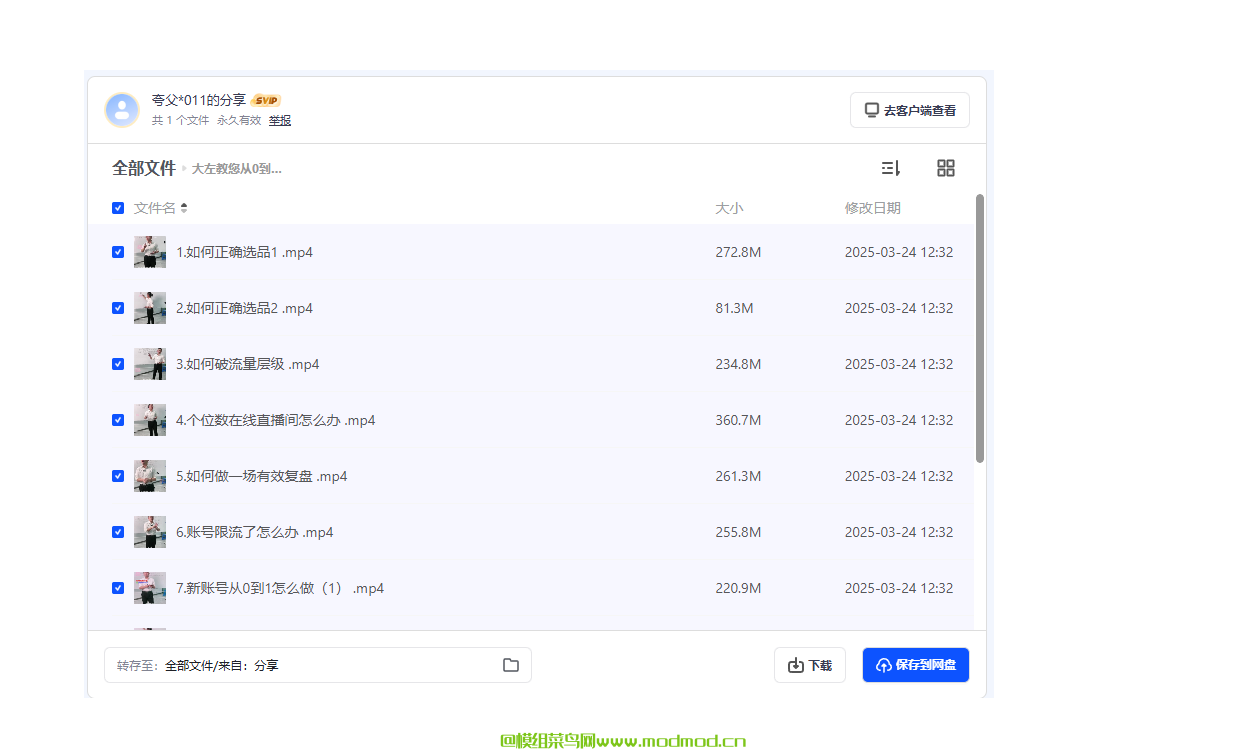Sort files by 文件名 column arrow
This screenshot has height=749, width=1246.
184,208
